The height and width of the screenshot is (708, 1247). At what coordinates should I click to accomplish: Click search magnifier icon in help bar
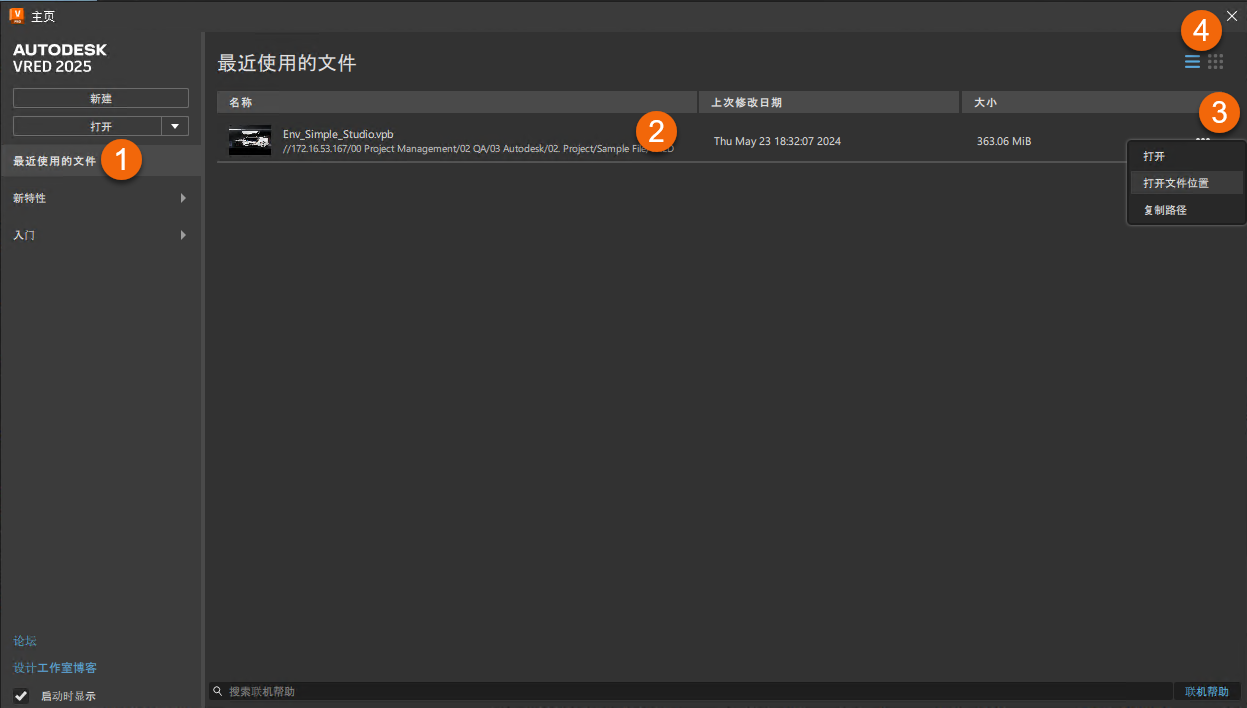[217, 691]
